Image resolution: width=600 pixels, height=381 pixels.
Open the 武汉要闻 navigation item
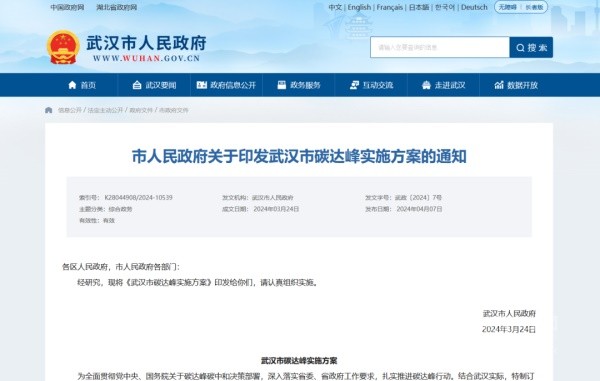155,85
